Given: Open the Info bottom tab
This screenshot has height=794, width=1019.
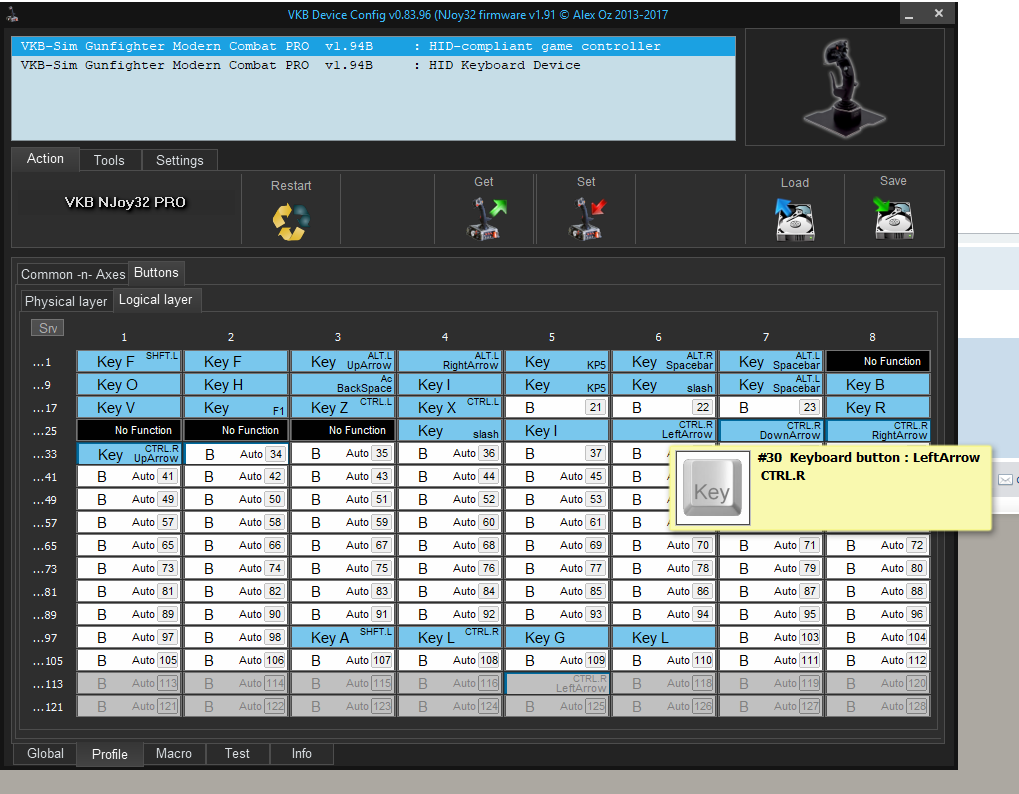Looking at the screenshot, I should [301, 754].
